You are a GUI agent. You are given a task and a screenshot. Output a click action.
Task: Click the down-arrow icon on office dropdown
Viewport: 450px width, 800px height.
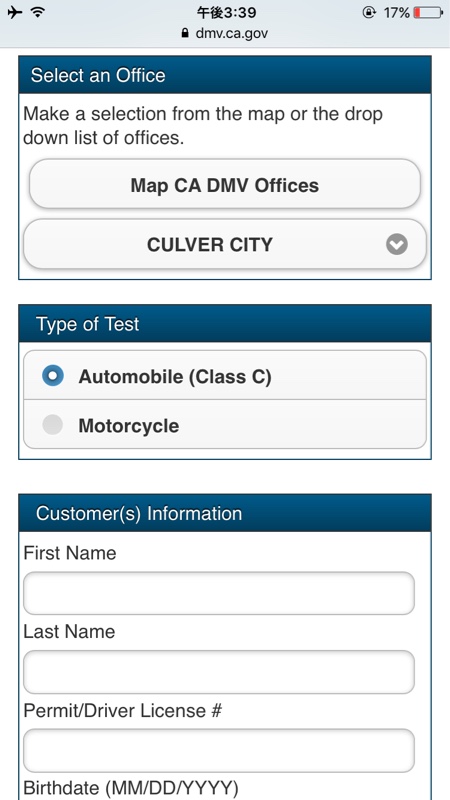[397, 245]
